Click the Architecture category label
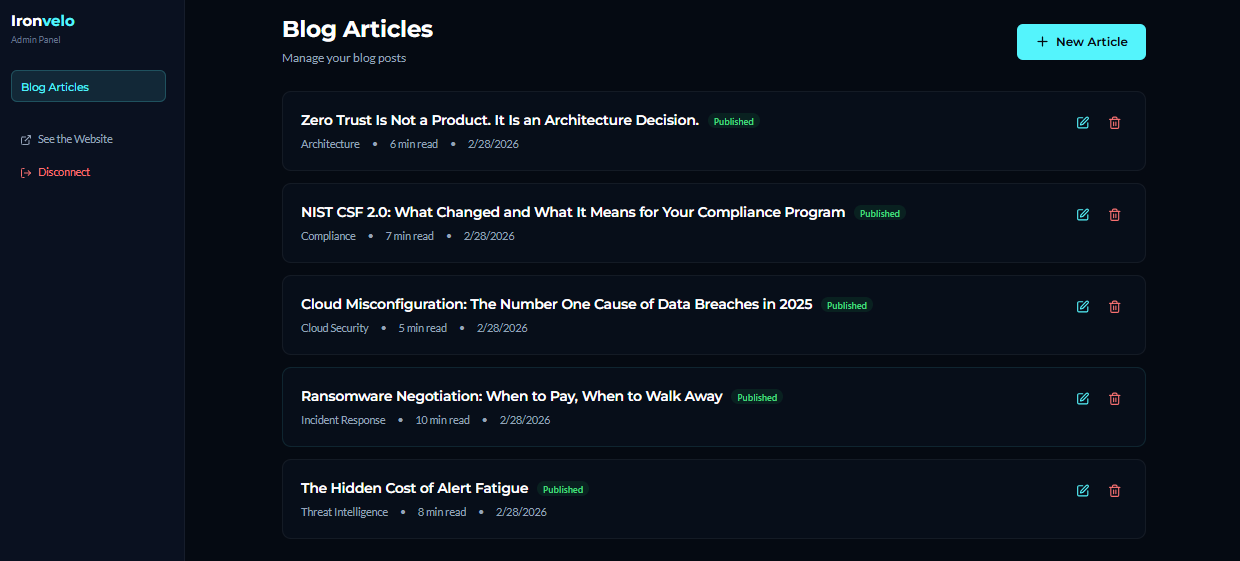This screenshot has height=561, width=1240. 330,144
